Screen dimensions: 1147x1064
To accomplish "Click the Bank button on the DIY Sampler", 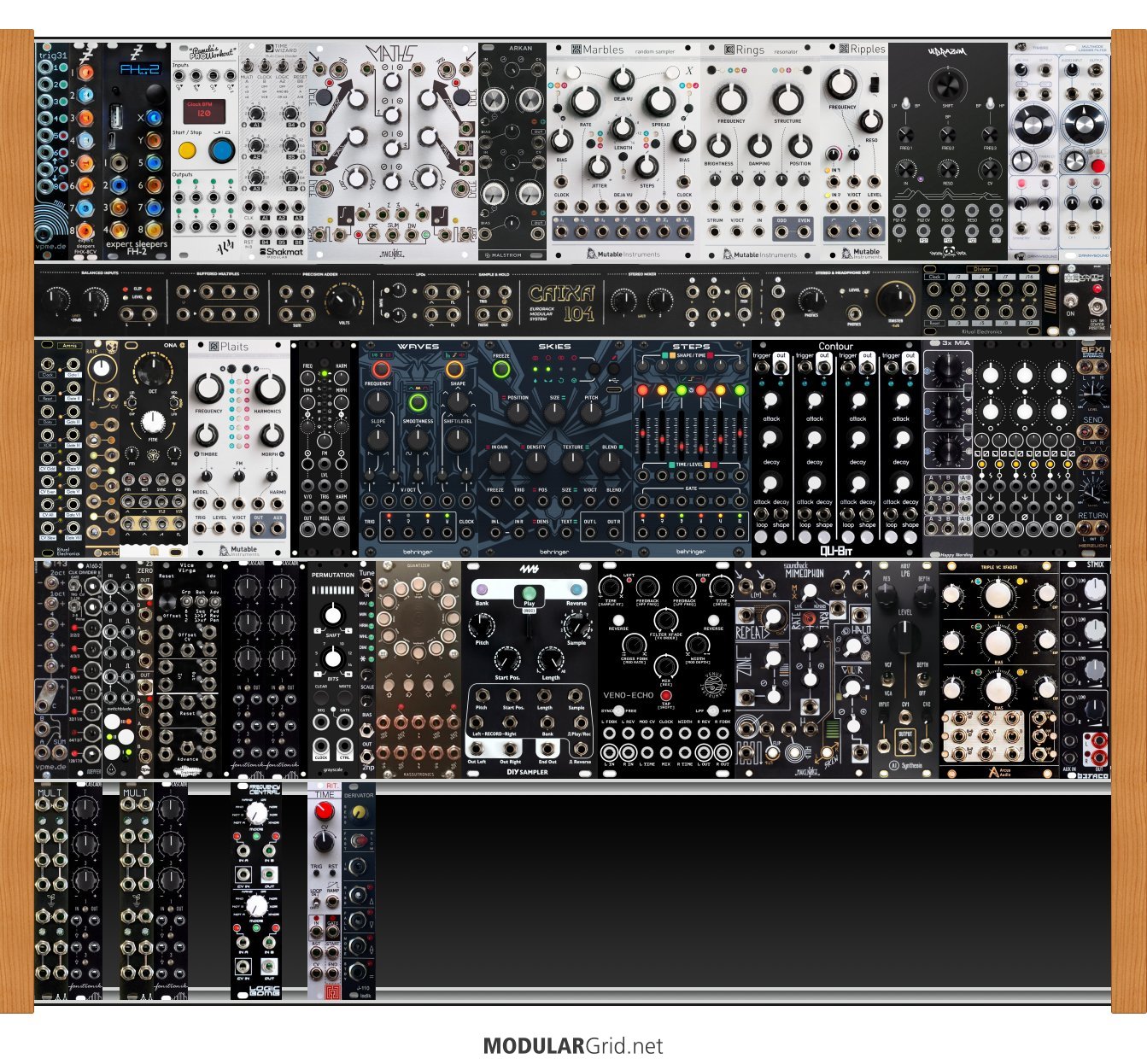I will coord(482,590).
